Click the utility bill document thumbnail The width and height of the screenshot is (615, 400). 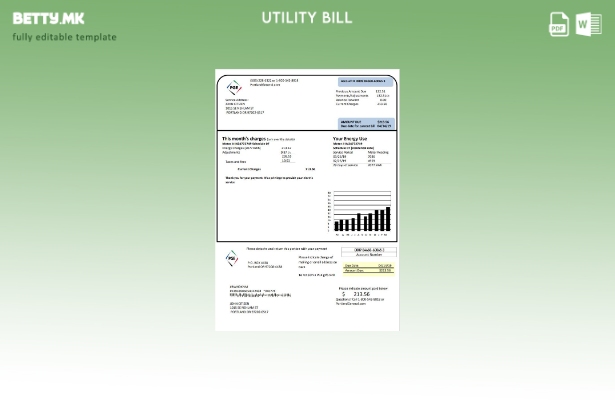[307, 200]
